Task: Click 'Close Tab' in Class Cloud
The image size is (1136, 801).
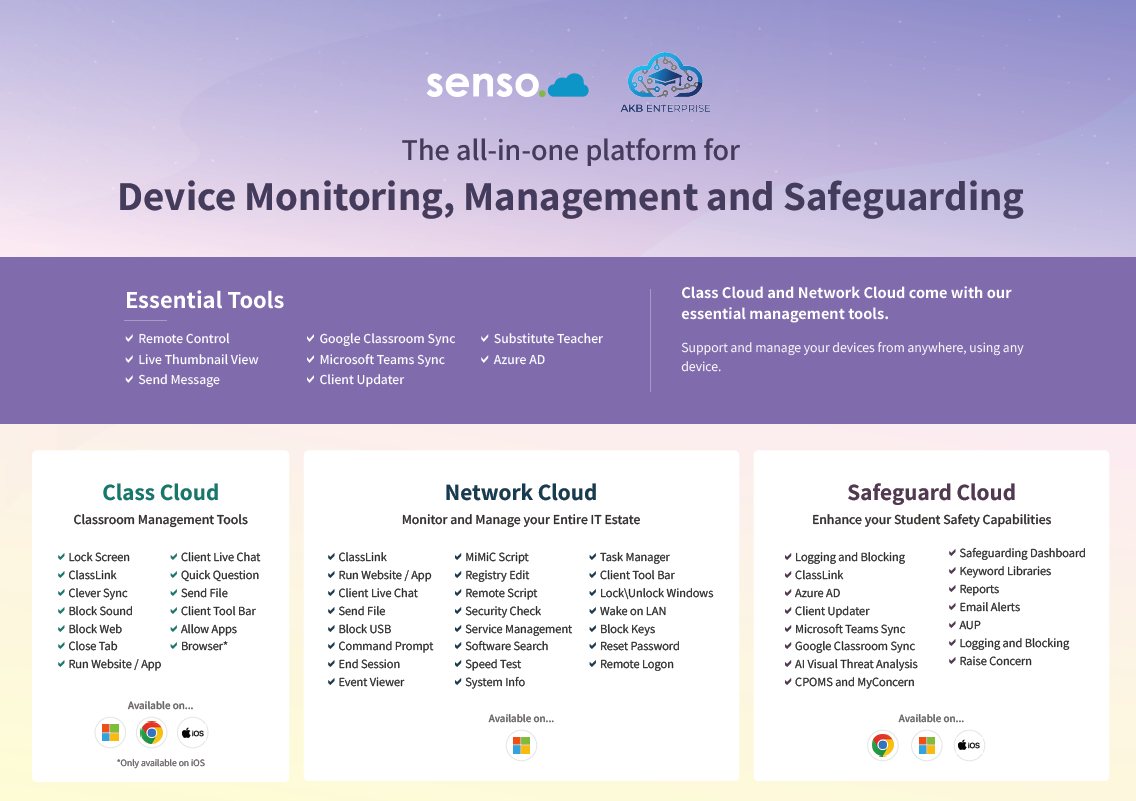Action: tap(93, 646)
